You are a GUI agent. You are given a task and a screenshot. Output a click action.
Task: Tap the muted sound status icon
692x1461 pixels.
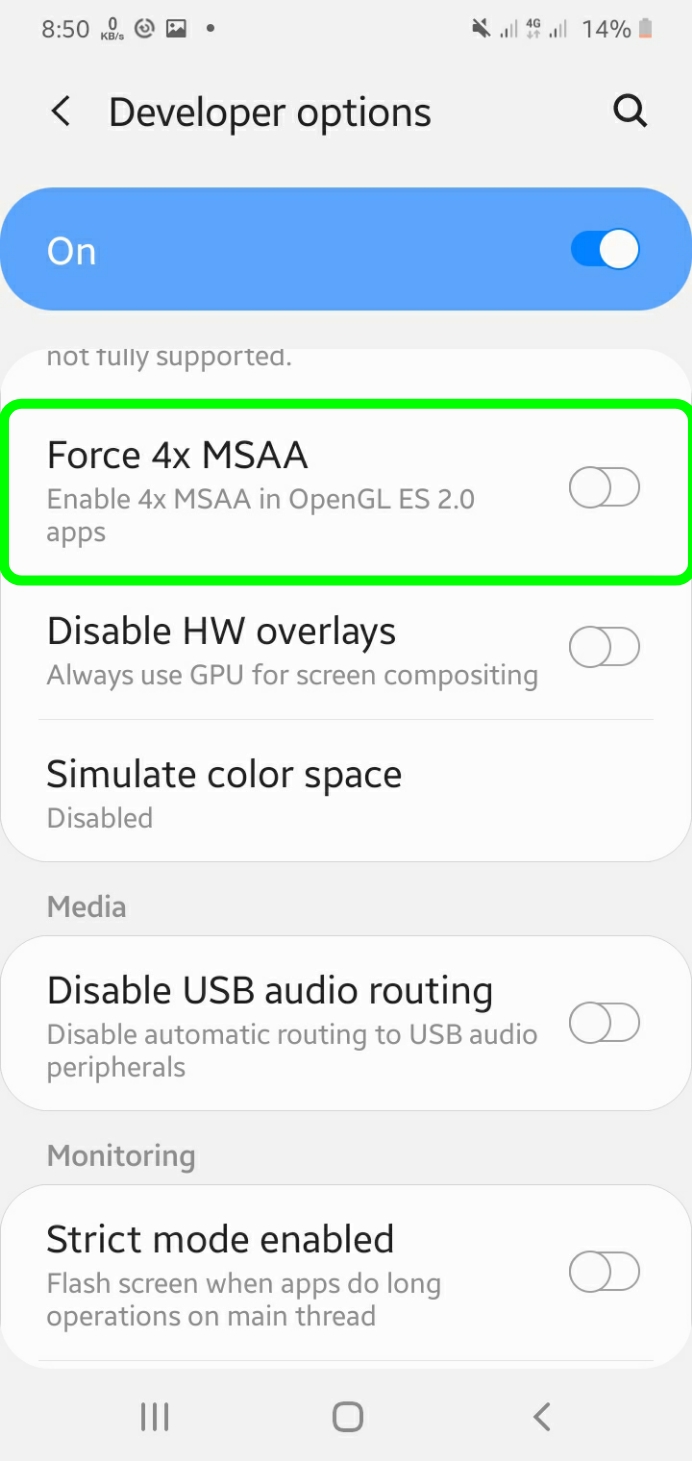(481, 29)
